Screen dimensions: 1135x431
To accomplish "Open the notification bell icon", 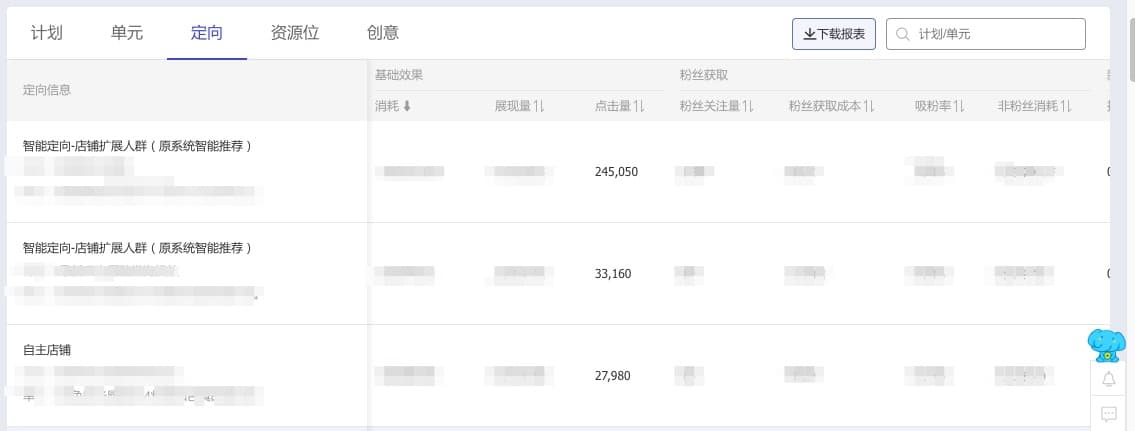I will tap(1108, 379).
